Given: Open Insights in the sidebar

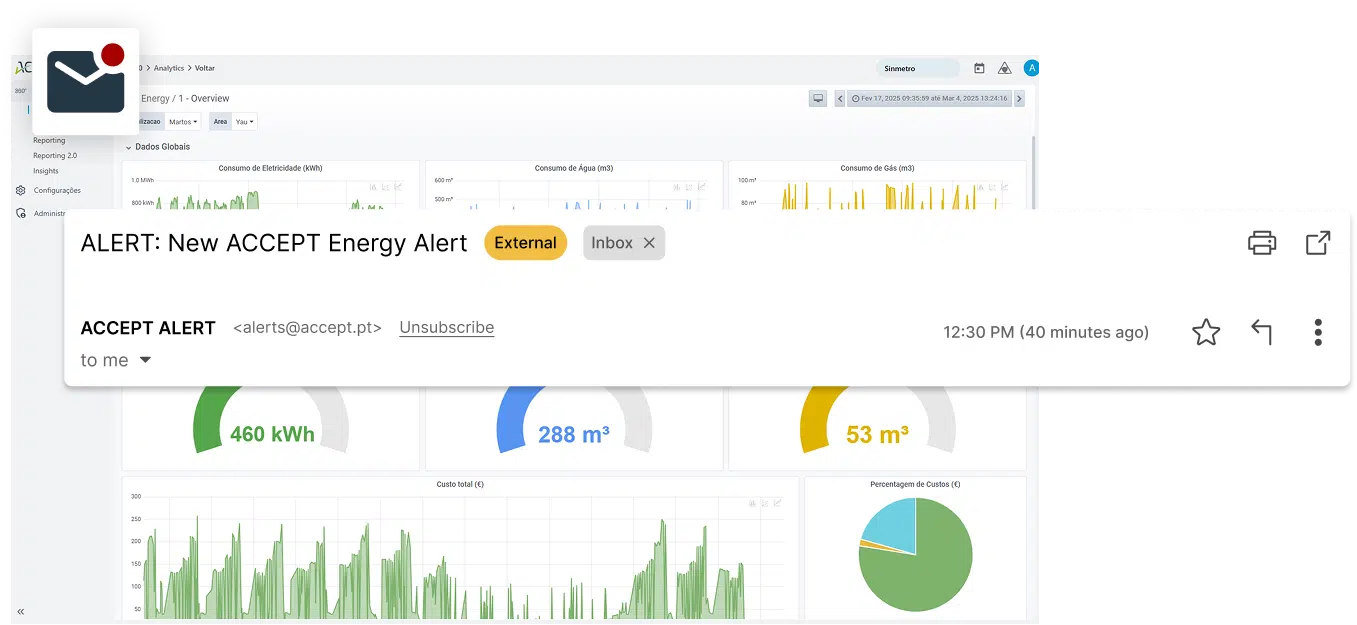Looking at the screenshot, I should pos(46,171).
